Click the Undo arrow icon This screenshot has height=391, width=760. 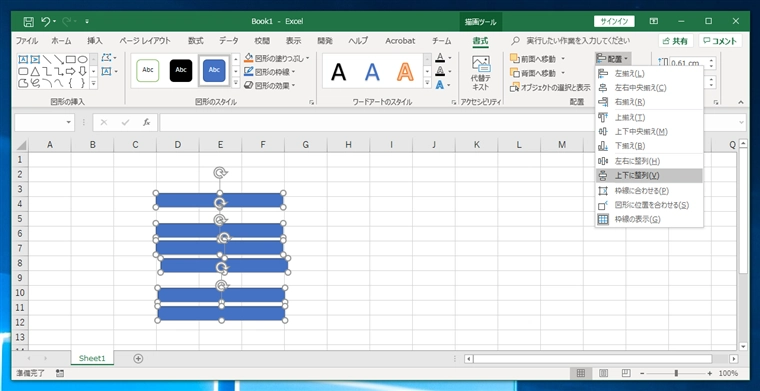[46, 21]
